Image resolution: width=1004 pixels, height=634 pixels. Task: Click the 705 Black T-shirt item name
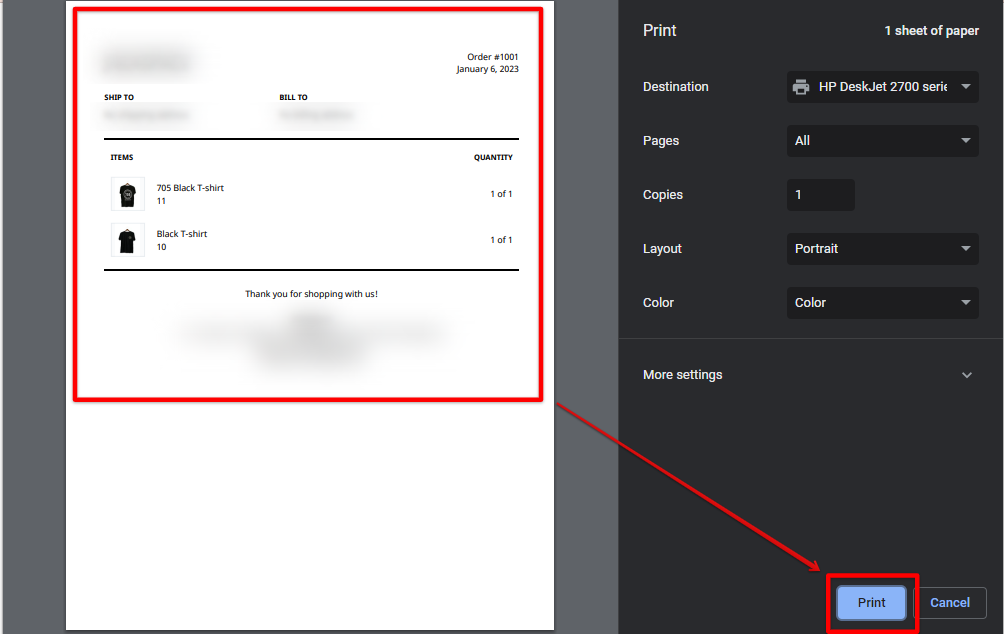click(190, 187)
